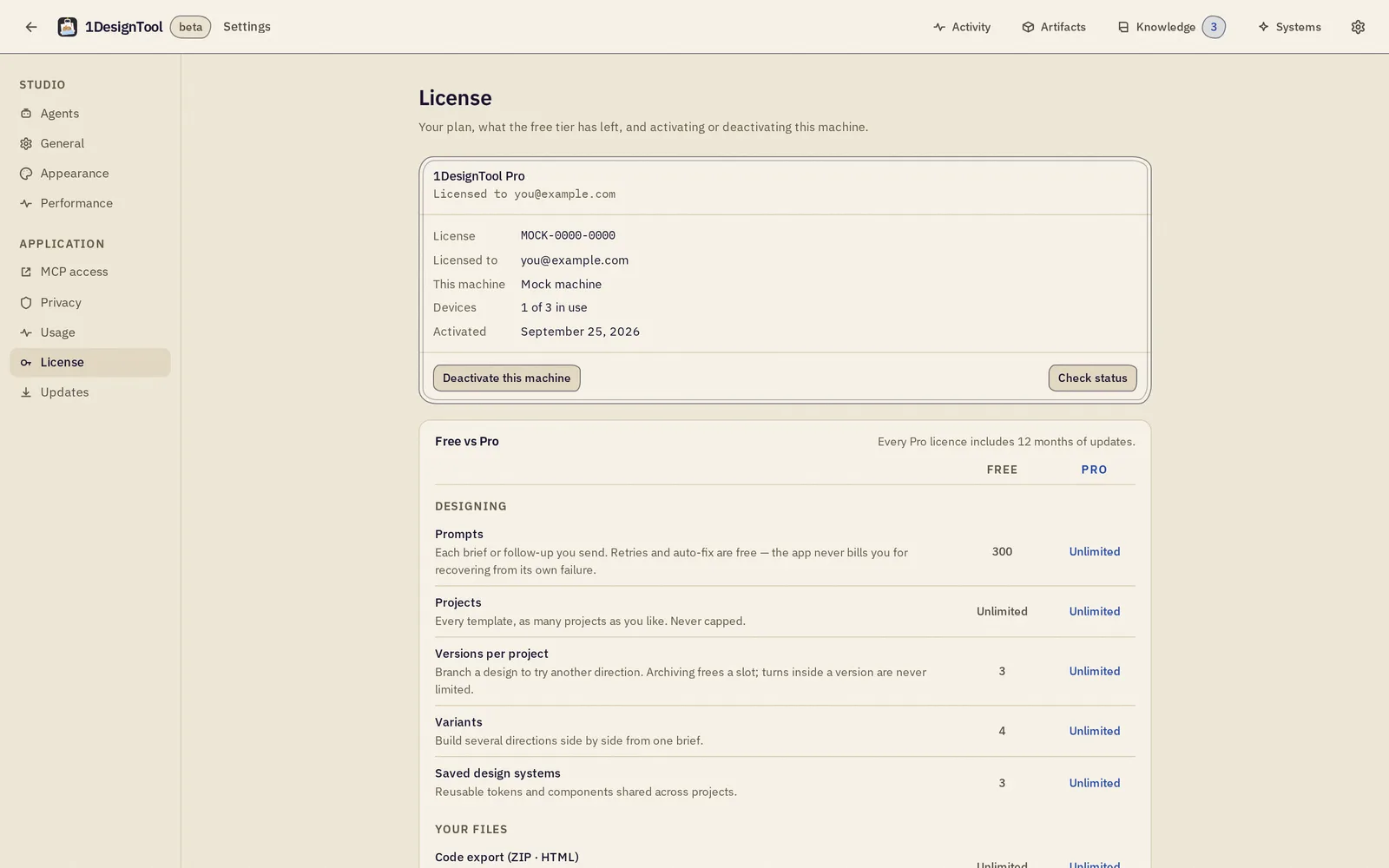
Task: Click the 1DesignTool app logo icon
Action: click(67, 27)
